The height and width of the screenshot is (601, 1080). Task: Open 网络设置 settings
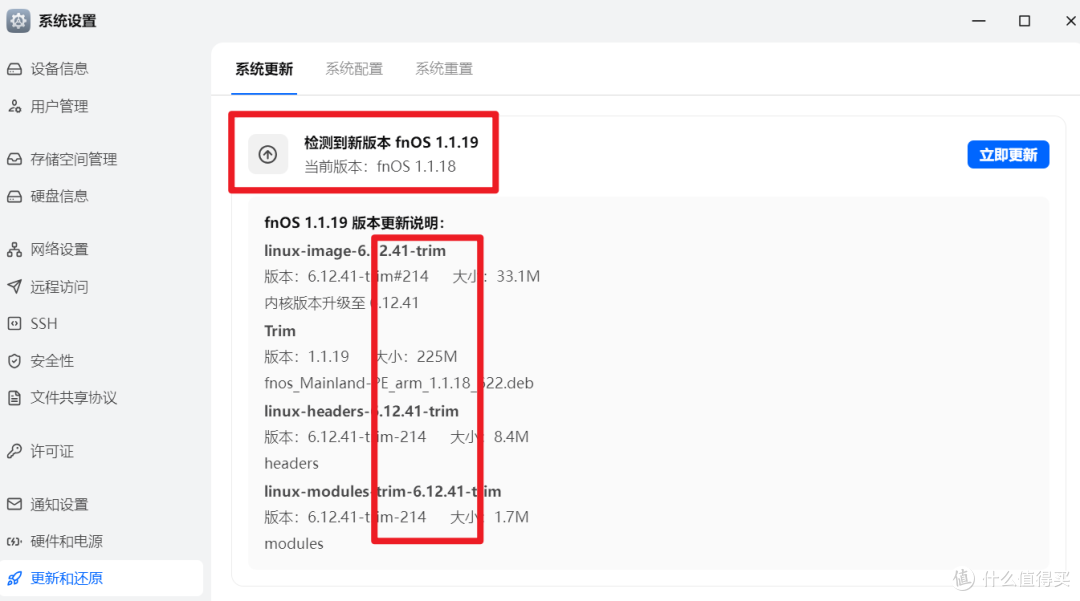tap(59, 249)
